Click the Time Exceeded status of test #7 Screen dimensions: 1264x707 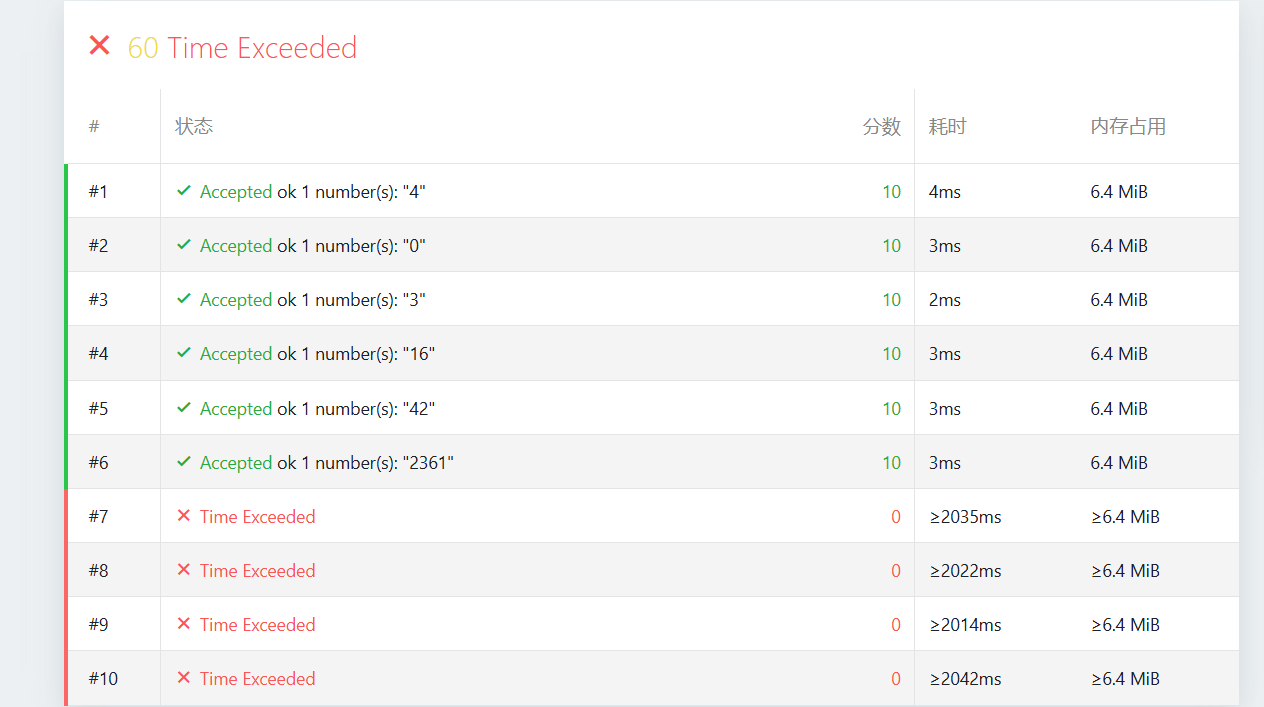click(257, 517)
